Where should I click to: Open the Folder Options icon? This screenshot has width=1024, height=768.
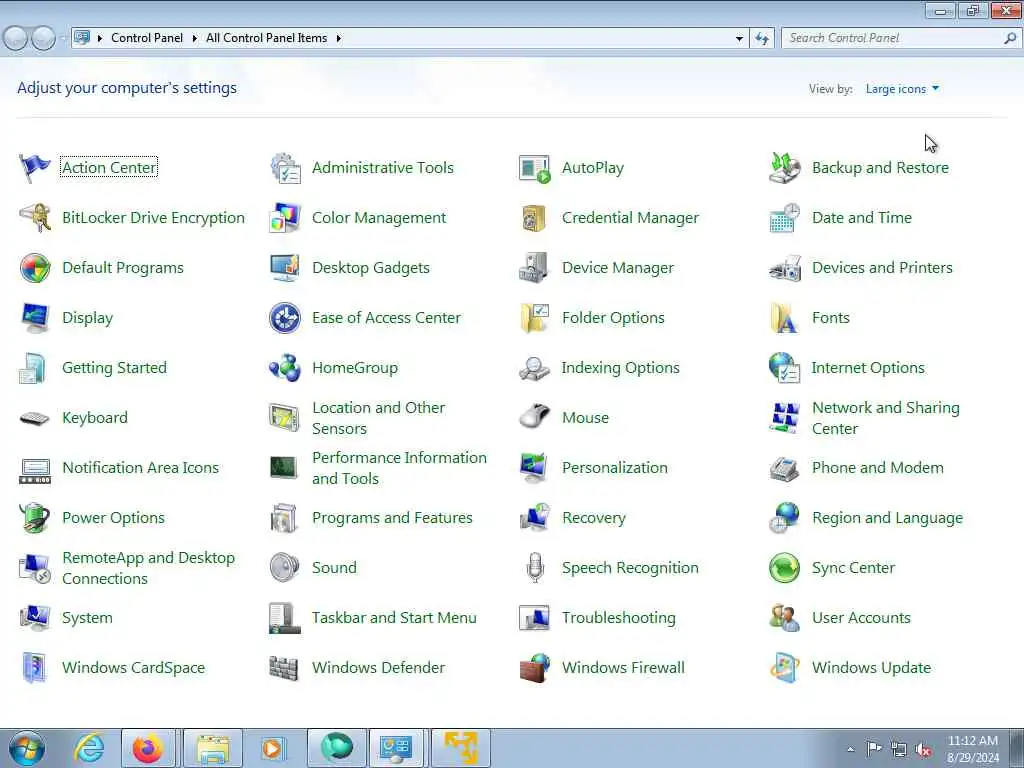point(535,318)
